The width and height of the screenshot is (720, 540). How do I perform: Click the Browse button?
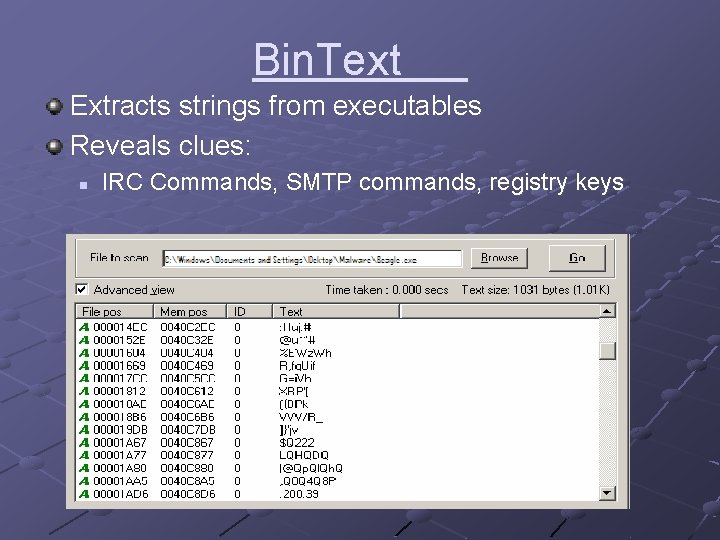[499, 258]
